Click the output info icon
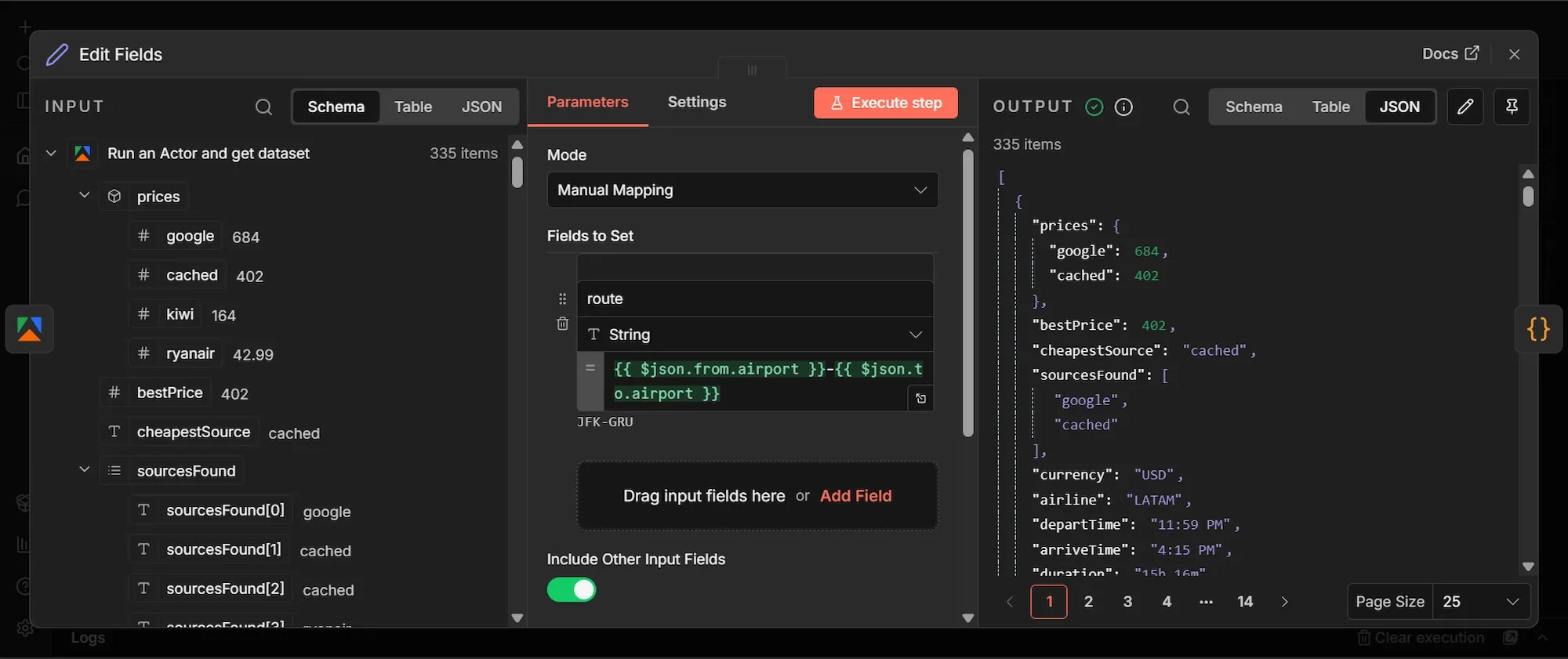The image size is (1568, 659). point(1123,107)
